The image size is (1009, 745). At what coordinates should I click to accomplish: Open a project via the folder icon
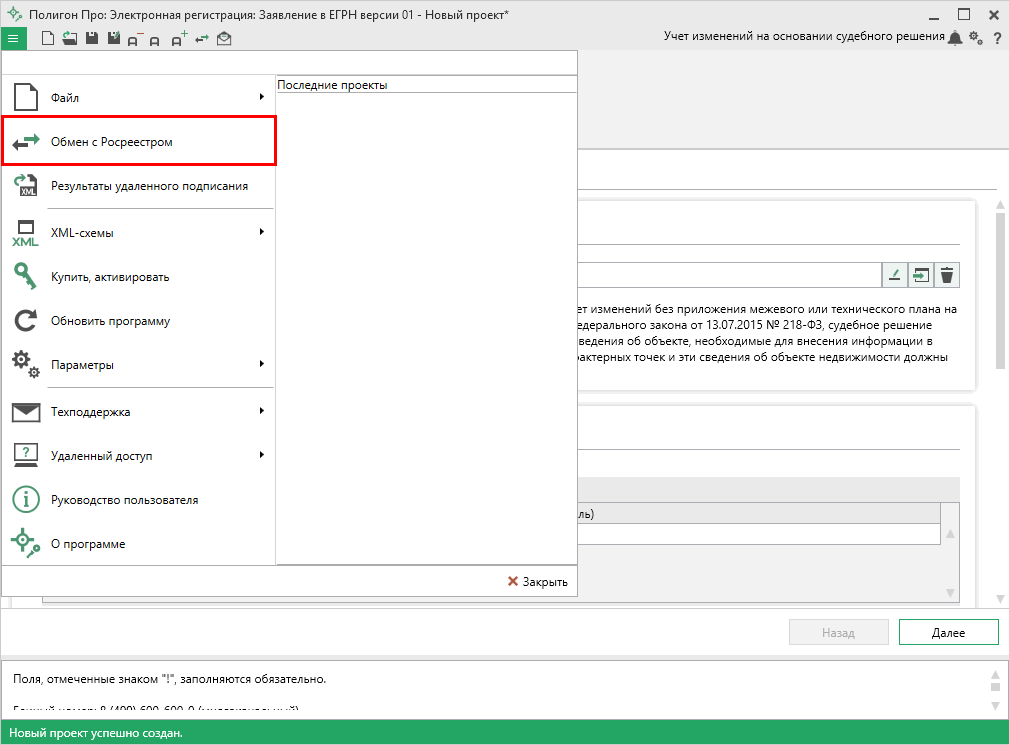pos(69,39)
